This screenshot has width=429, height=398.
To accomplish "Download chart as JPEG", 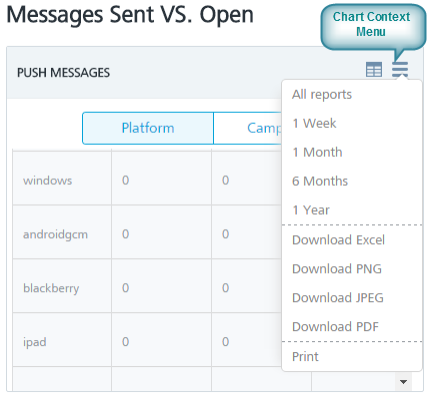I will click(x=338, y=298).
